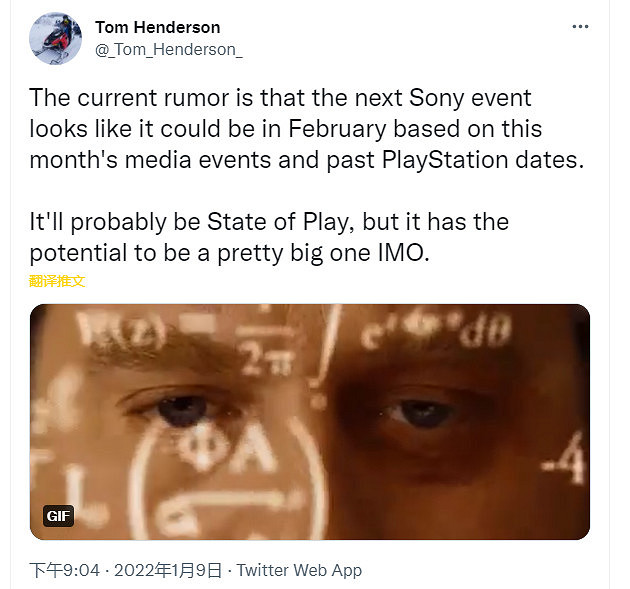Click the word February in the tweet

[x=337, y=129]
